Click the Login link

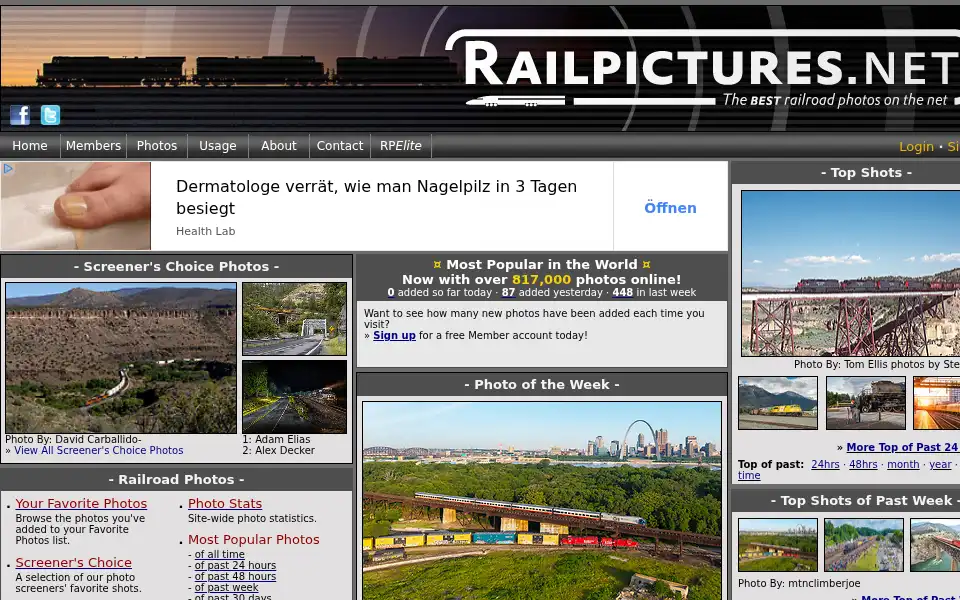pyautogui.click(x=916, y=146)
